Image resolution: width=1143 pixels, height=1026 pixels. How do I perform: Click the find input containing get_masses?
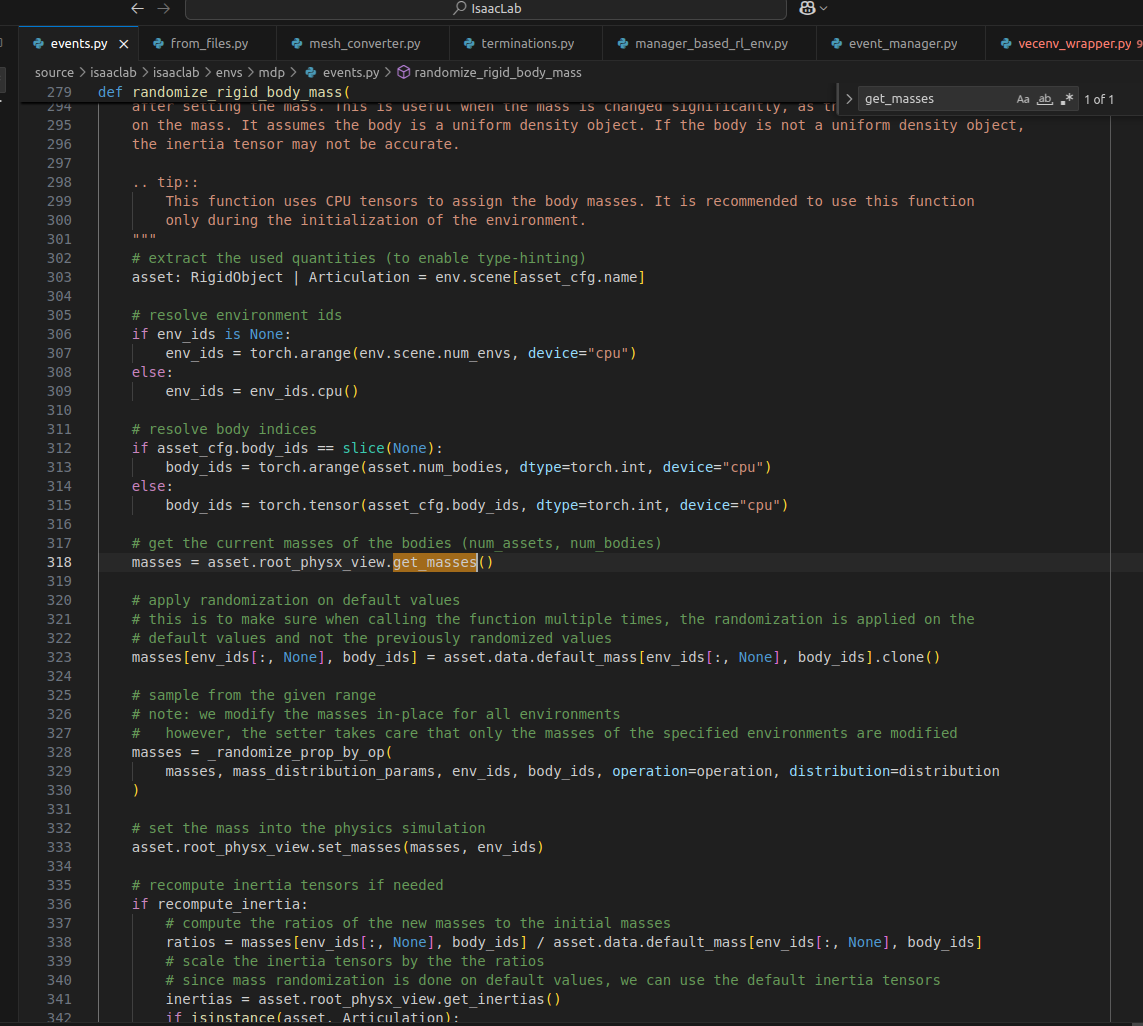935,98
